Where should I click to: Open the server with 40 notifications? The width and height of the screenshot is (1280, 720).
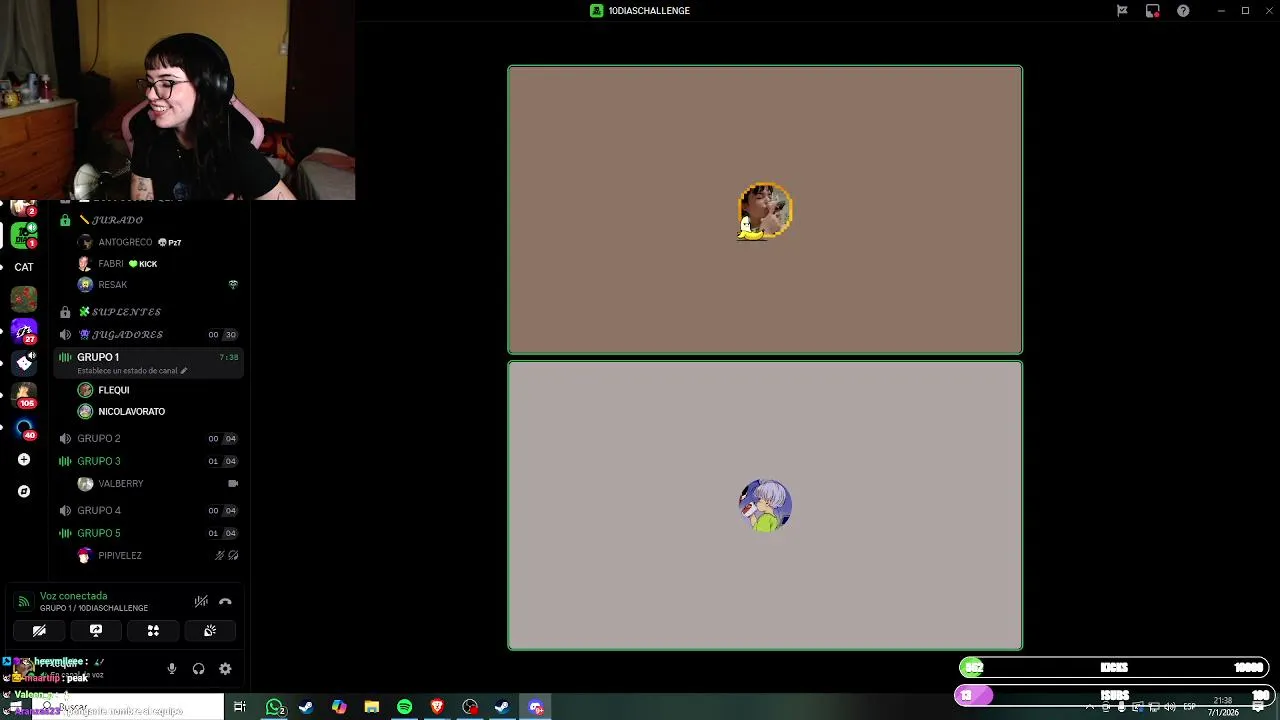coord(24,427)
